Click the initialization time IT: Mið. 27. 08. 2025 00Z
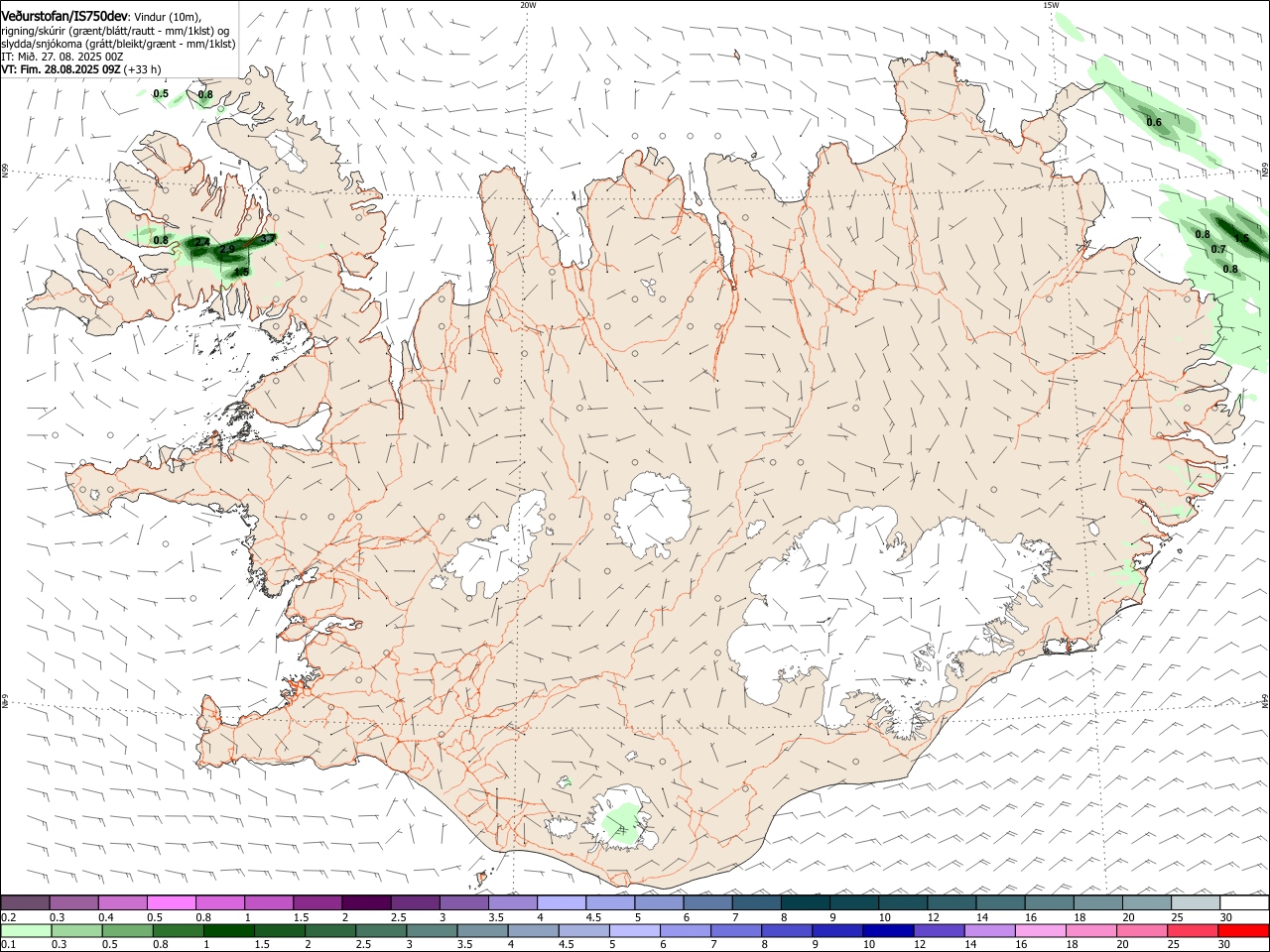This screenshot has height=952, width=1270. pos(62,57)
